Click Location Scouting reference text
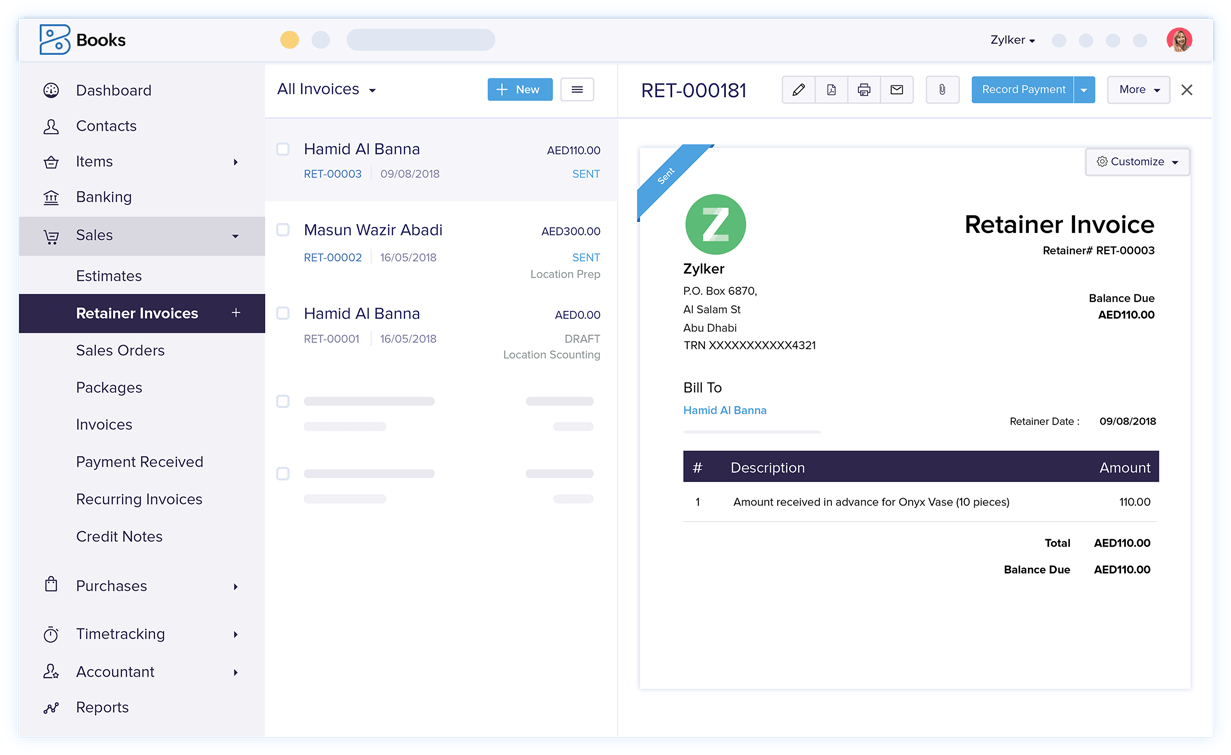 [552, 355]
